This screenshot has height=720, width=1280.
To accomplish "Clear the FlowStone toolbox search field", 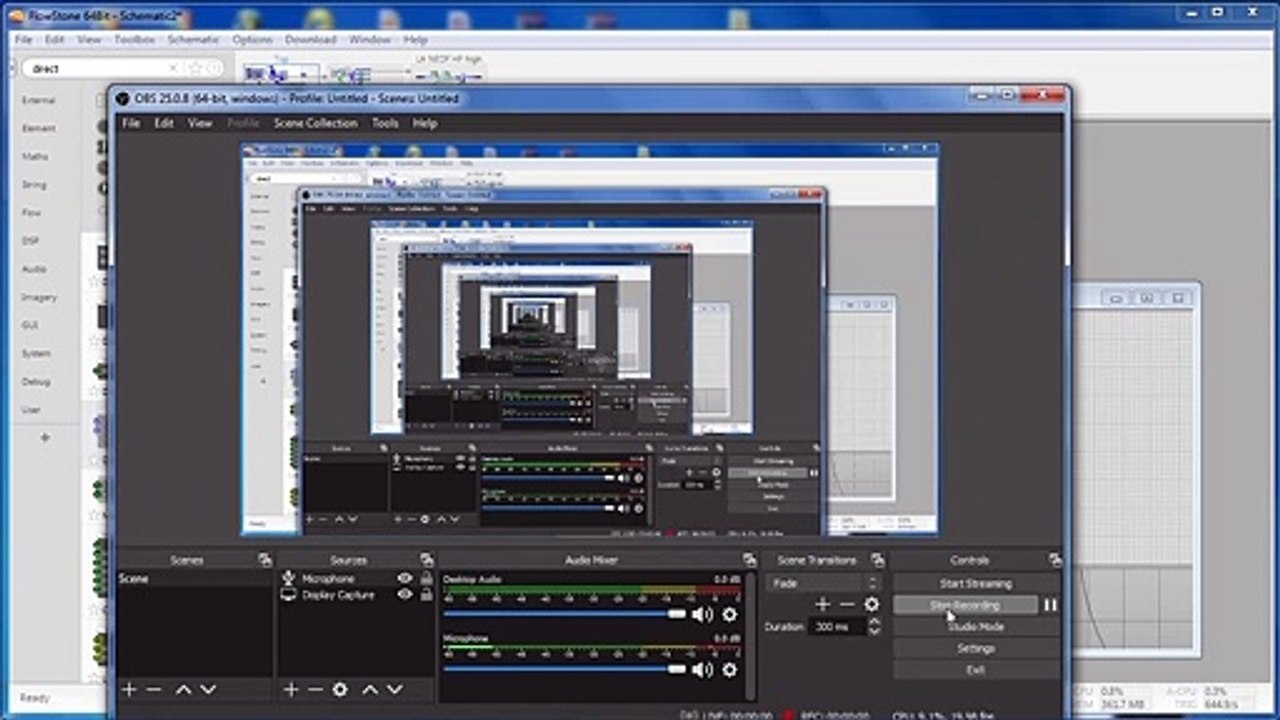I will click(x=173, y=68).
